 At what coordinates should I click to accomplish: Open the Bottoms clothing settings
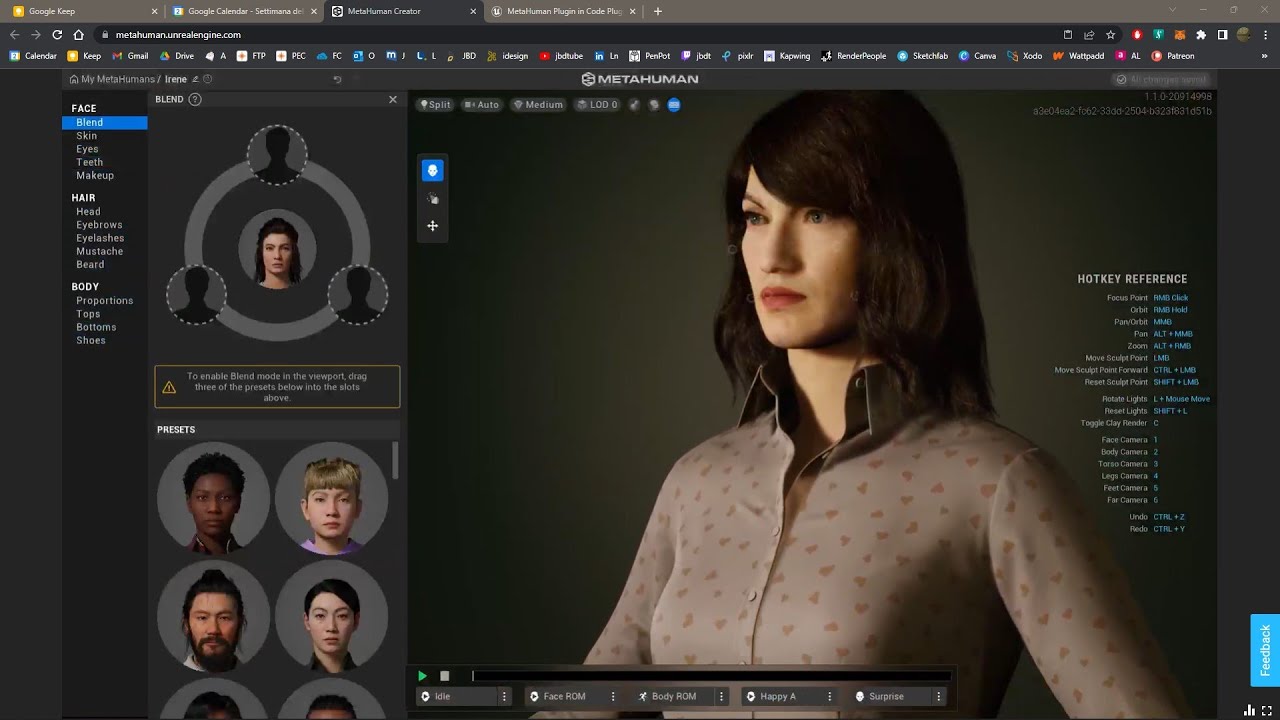[96, 327]
